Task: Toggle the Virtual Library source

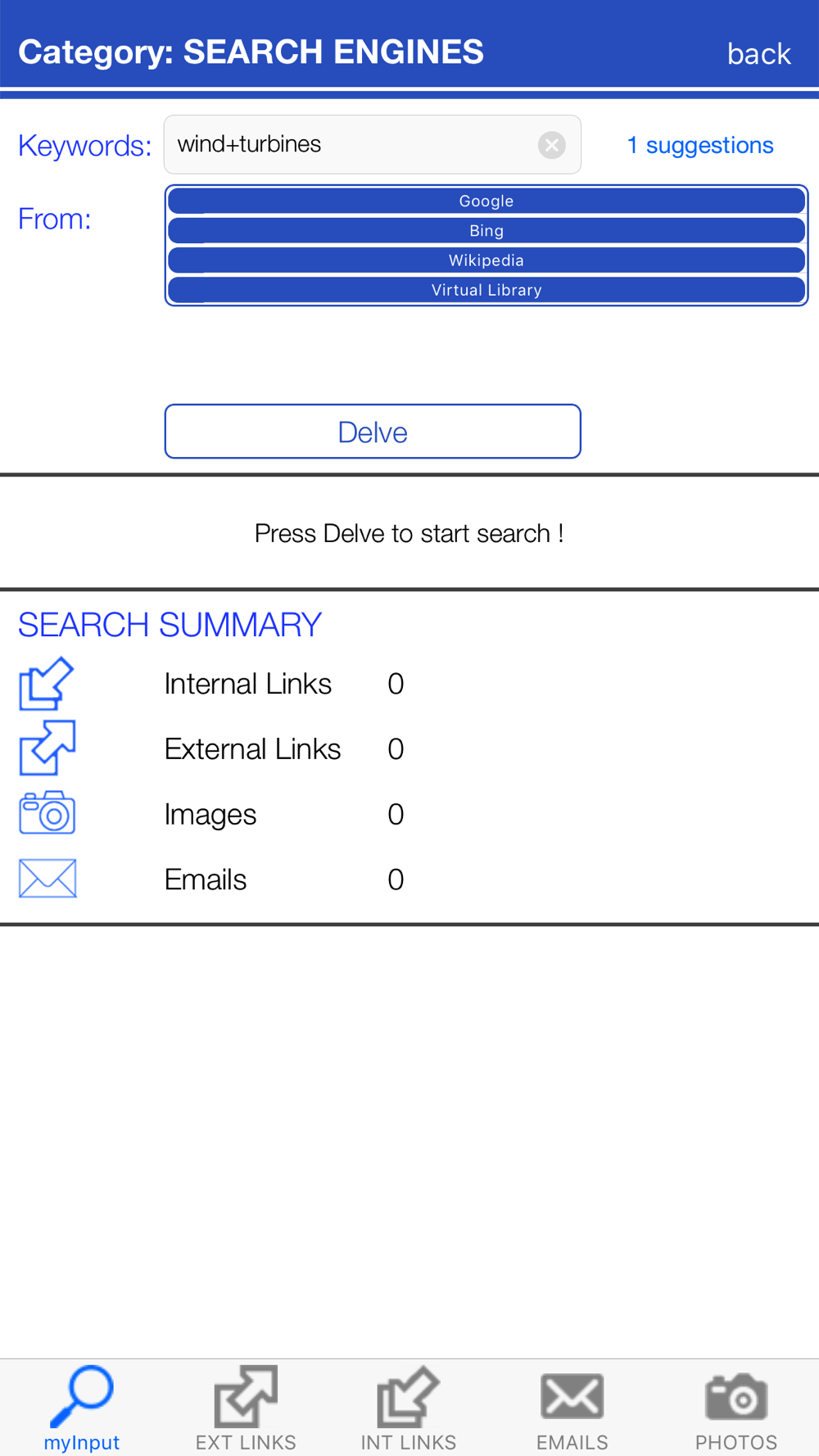Action: click(486, 290)
